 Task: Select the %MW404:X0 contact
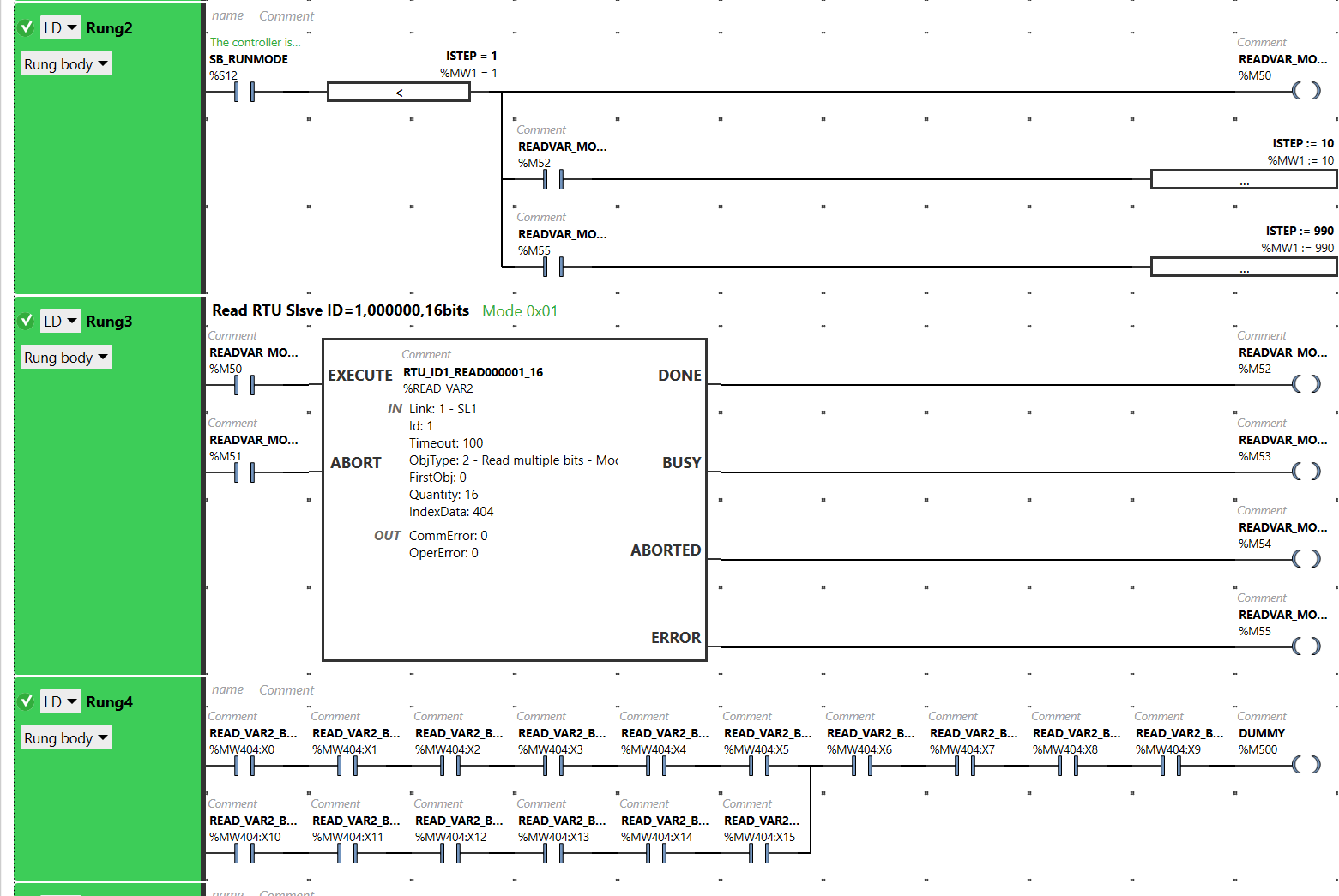click(244, 766)
